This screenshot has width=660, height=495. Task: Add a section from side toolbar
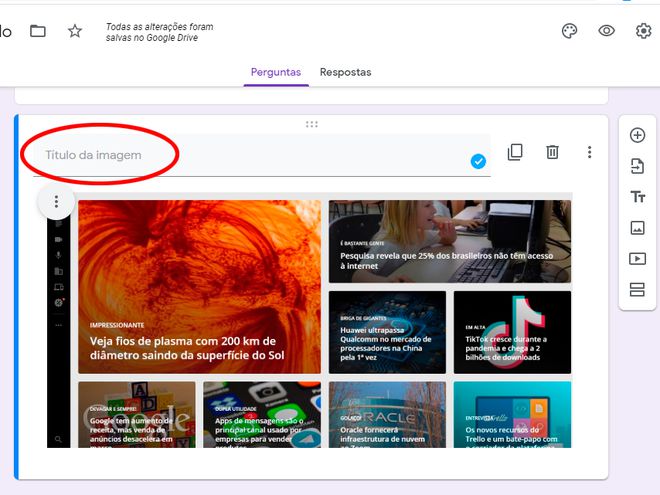pyautogui.click(x=637, y=290)
